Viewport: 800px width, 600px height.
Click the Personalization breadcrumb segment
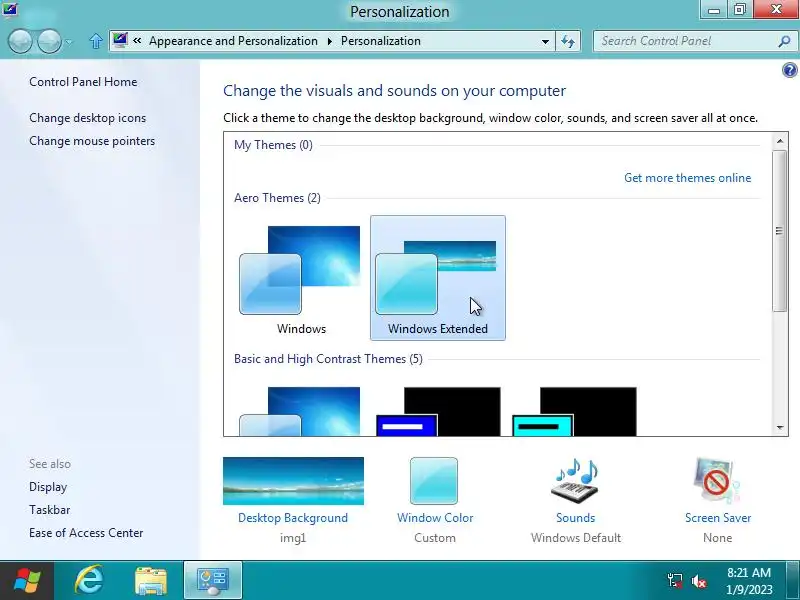pyautogui.click(x=381, y=41)
